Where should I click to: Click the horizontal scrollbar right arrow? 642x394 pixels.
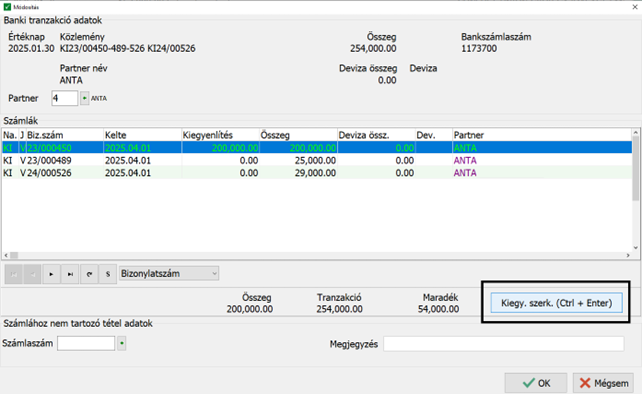pyautogui.click(x=628, y=255)
